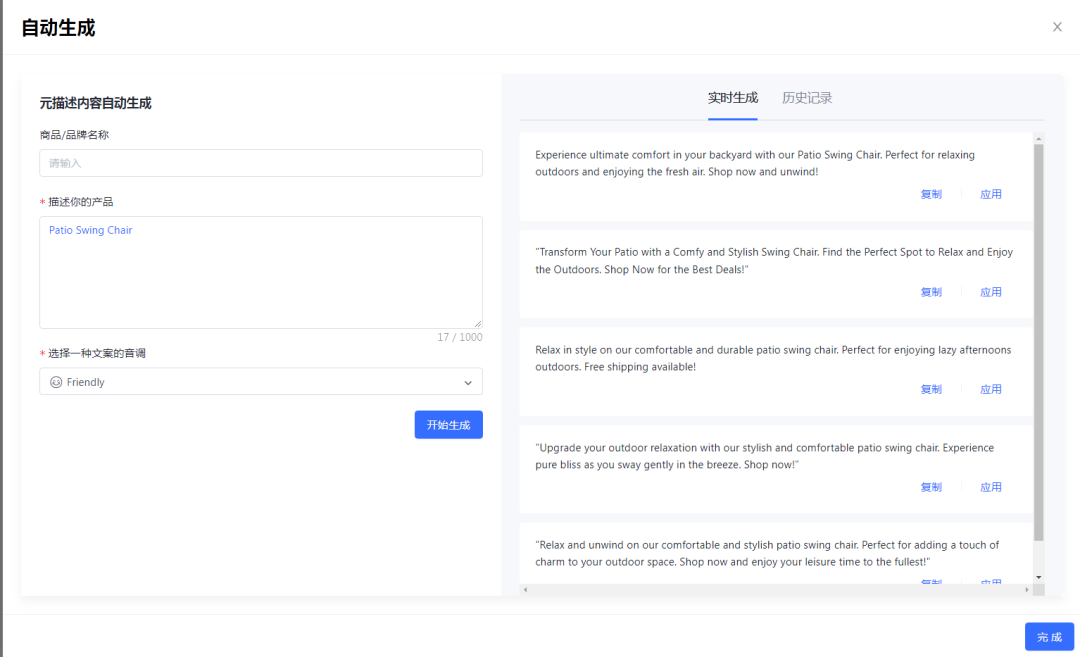The height and width of the screenshot is (657, 1080).
Task: Click the horizontal scrollbar right arrow in results
Action: point(1026,590)
